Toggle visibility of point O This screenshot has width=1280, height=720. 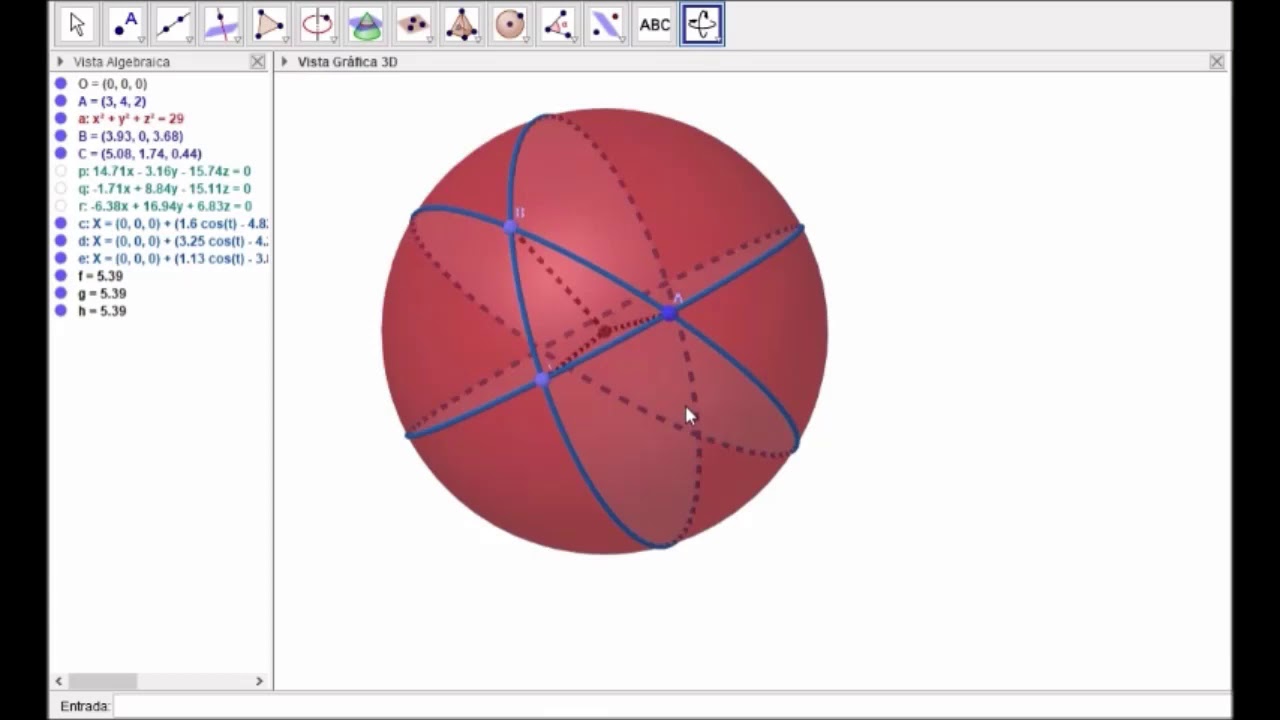61,84
